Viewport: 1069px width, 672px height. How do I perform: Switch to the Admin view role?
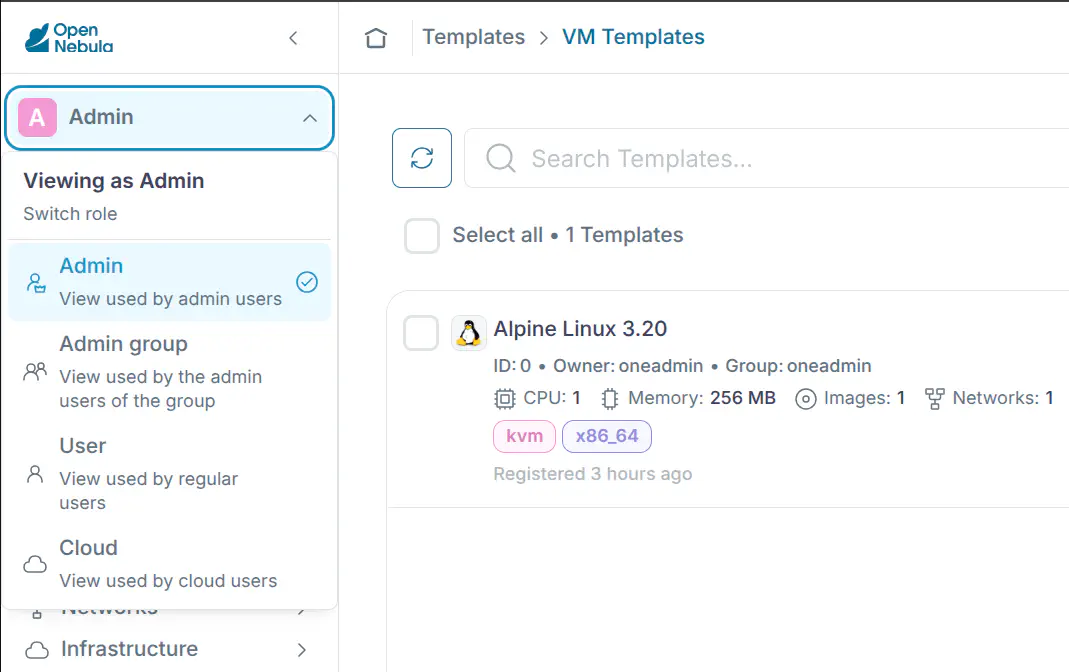[169, 281]
